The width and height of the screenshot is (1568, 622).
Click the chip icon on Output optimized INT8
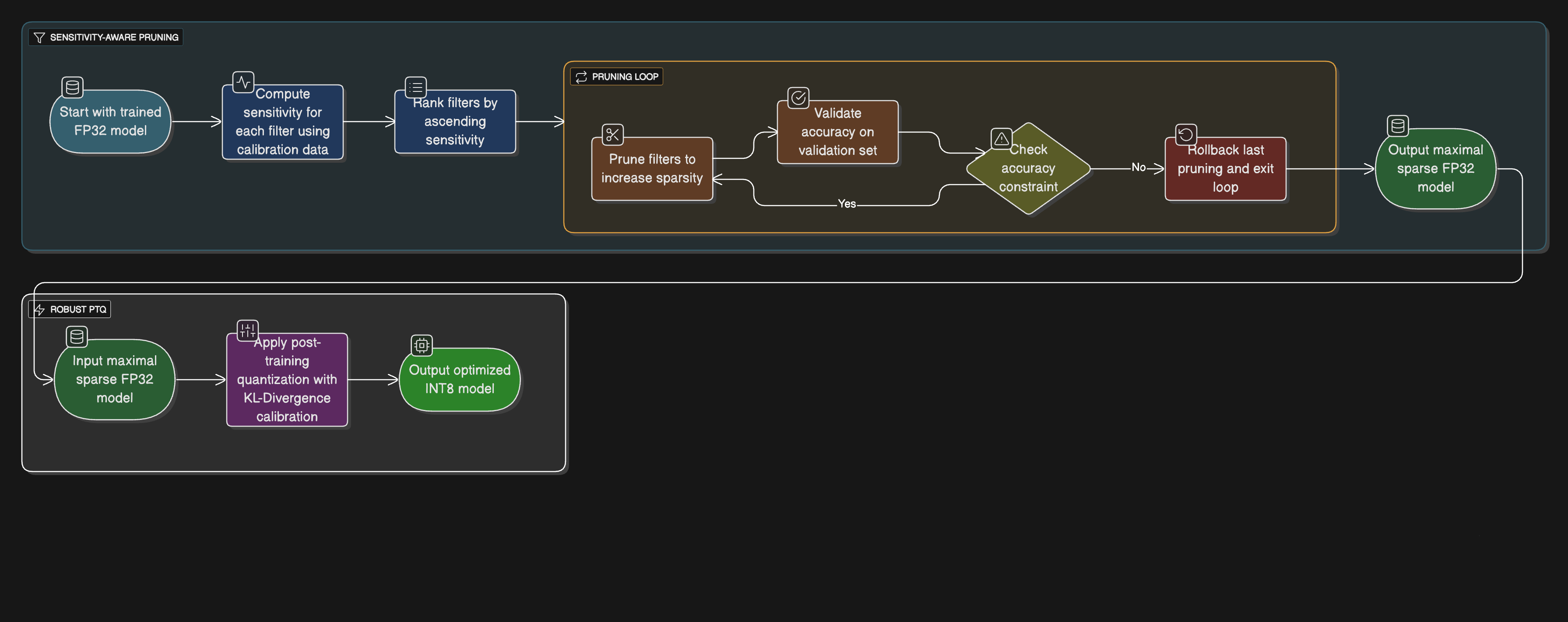coord(421,346)
